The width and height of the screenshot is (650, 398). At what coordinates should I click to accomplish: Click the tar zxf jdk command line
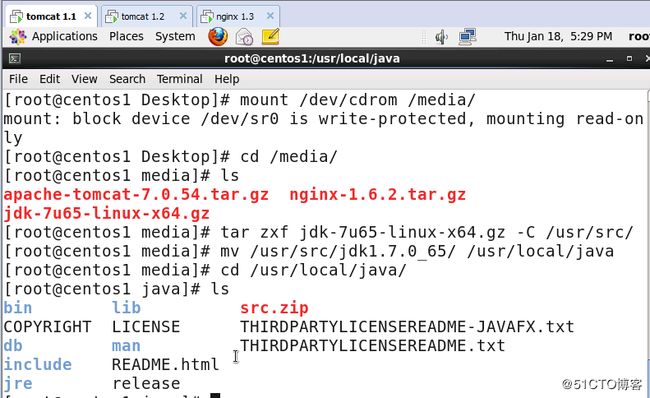pos(318,232)
